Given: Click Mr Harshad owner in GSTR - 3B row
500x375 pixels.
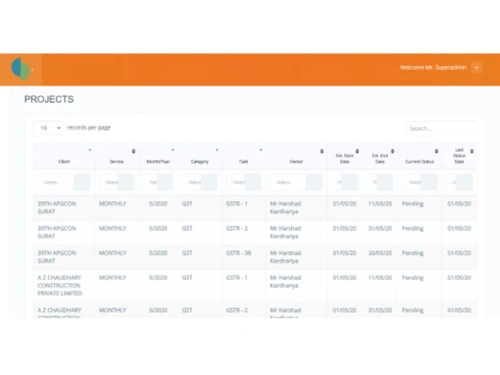Looking at the screenshot, I should (x=286, y=257).
